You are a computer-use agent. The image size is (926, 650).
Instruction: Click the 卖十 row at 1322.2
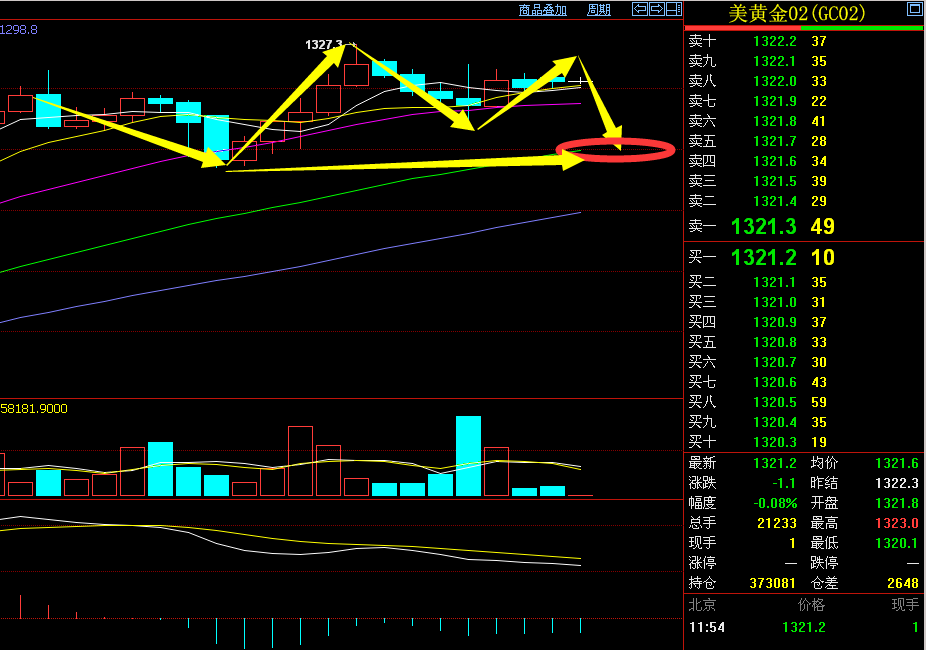pyautogui.click(x=775, y=41)
